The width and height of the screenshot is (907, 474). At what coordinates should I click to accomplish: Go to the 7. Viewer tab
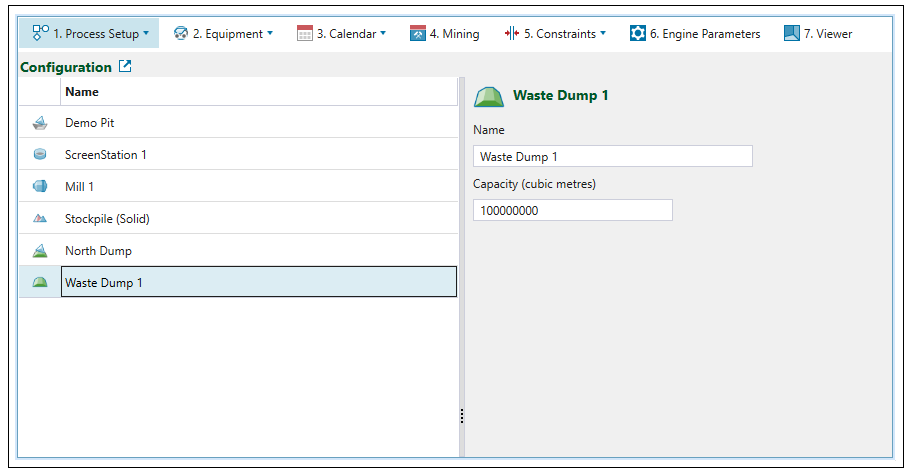818,34
